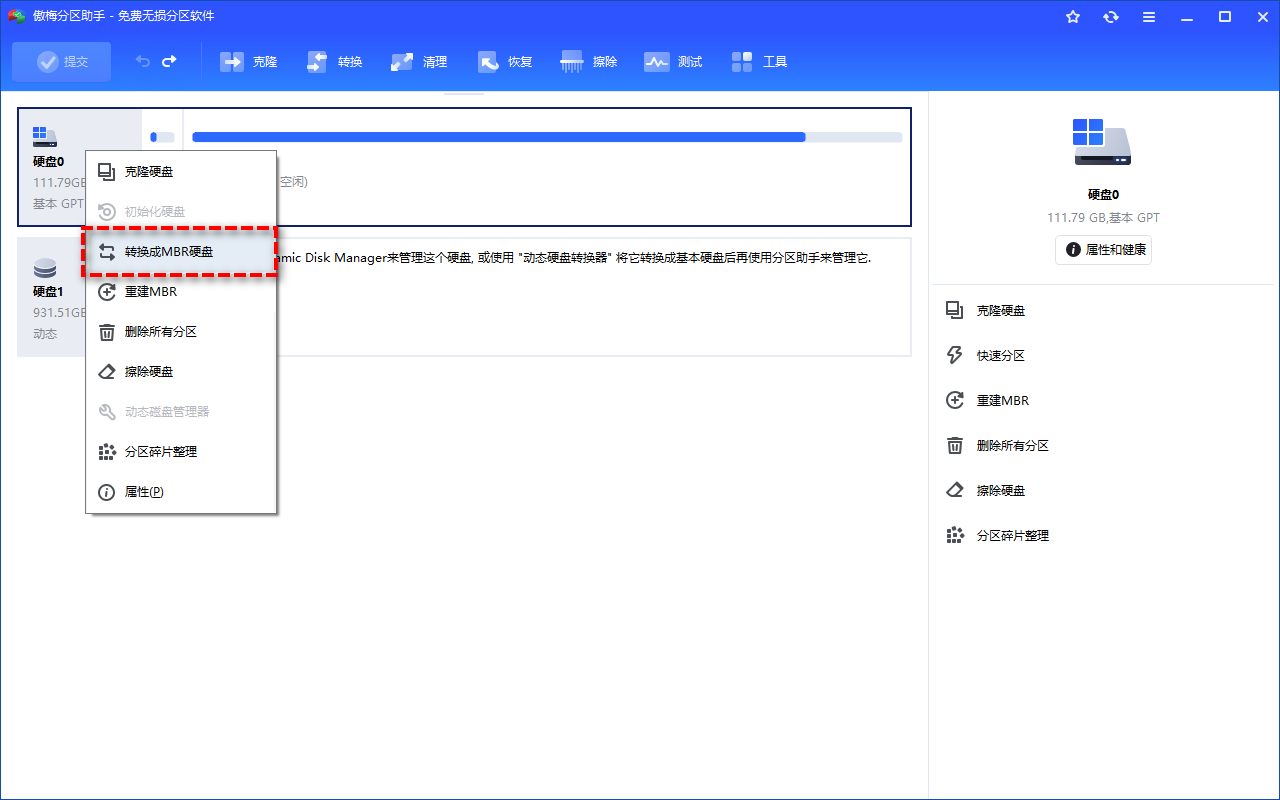Choose 属性(P) in the context menu
Screen dimensions: 1280x800
click(143, 492)
